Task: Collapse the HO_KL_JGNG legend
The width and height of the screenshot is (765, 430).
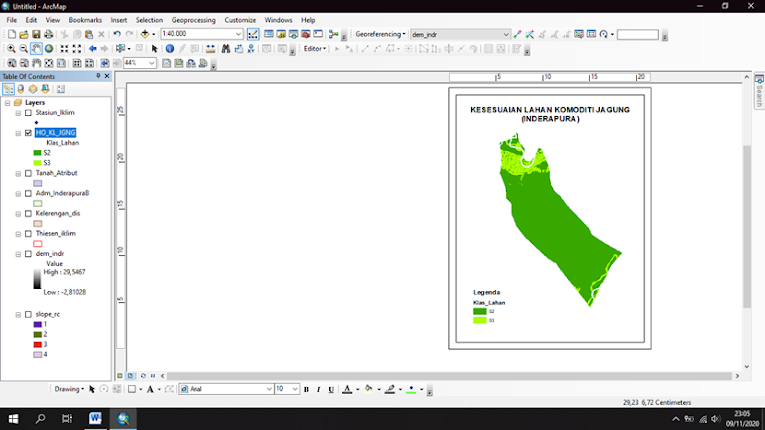Action: point(18,133)
